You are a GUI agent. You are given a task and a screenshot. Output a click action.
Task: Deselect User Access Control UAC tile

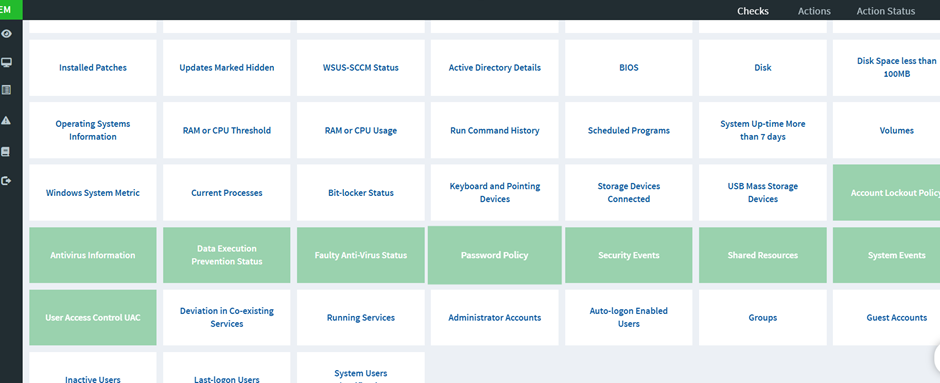(93, 317)
